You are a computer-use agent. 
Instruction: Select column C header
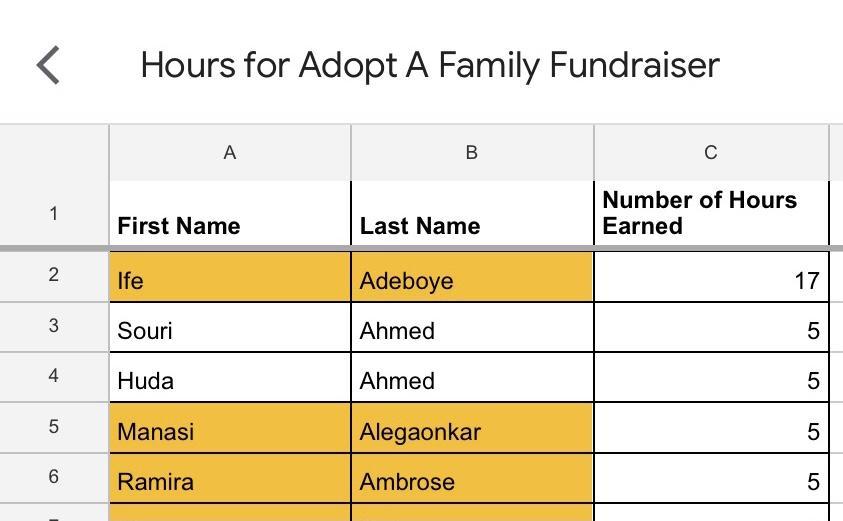[710, 153]
